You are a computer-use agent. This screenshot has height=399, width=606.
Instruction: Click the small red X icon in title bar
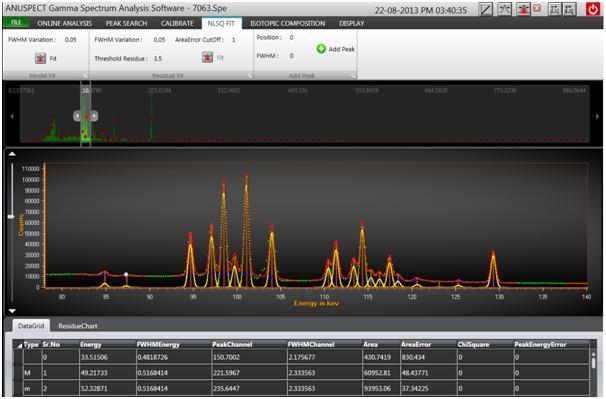(x=537, y=8)
